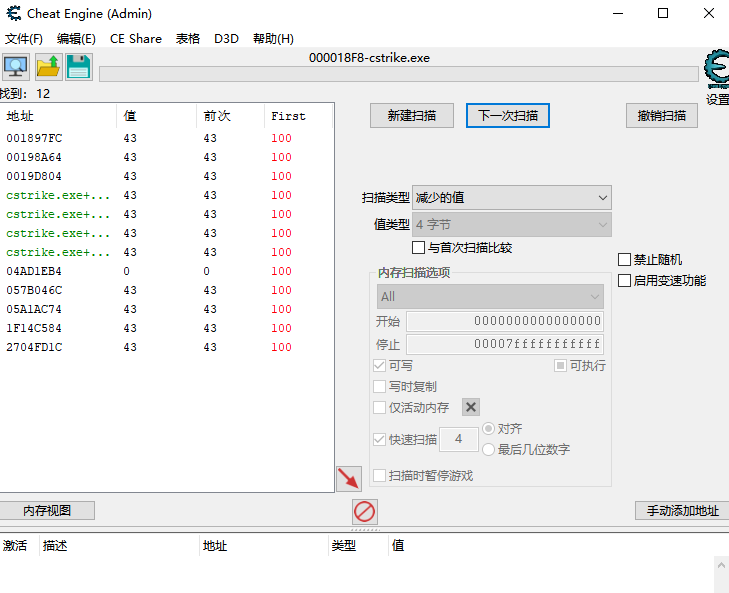Enable the 启用变速功能 speedhack checkbox
This screenshot has width=729, height=593.
tap(624, 280)
